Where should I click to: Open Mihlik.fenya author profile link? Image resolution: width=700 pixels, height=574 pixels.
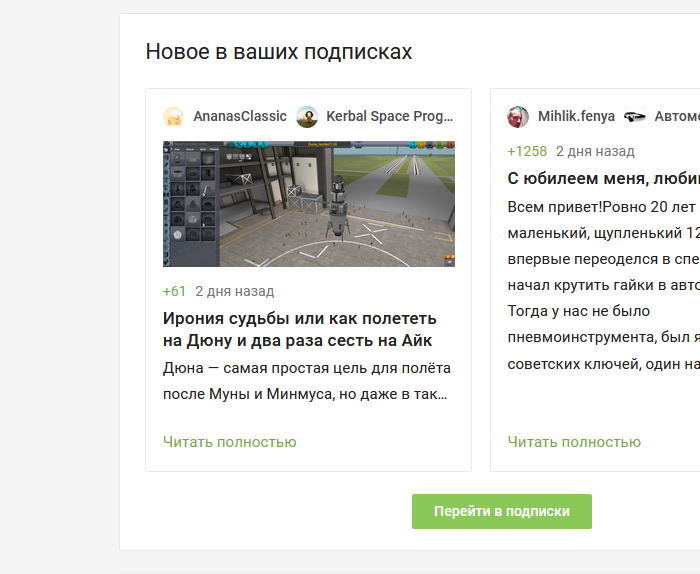576,116
